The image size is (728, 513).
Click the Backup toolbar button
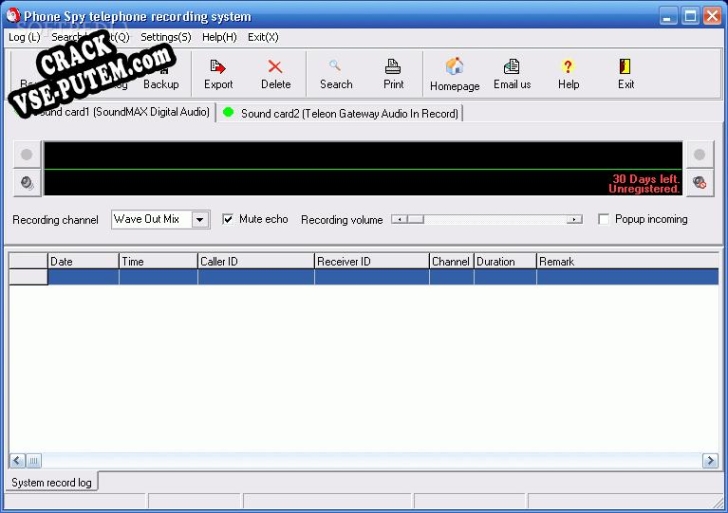coord(161,75)
